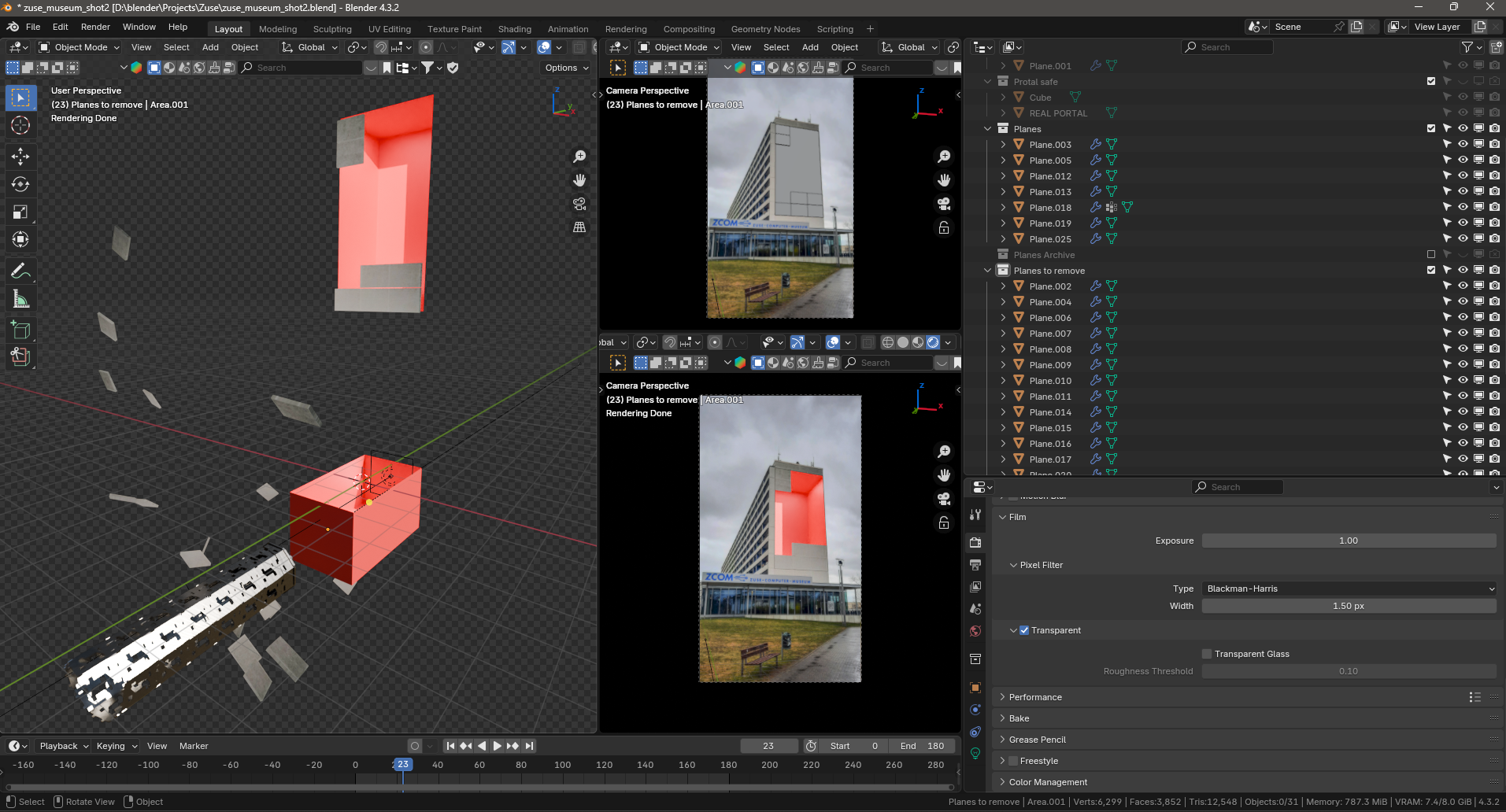The image size is (1506, 812).
Task: Open the Pixel Filter Type dropdown
Action: click(x=1348, y=589)
